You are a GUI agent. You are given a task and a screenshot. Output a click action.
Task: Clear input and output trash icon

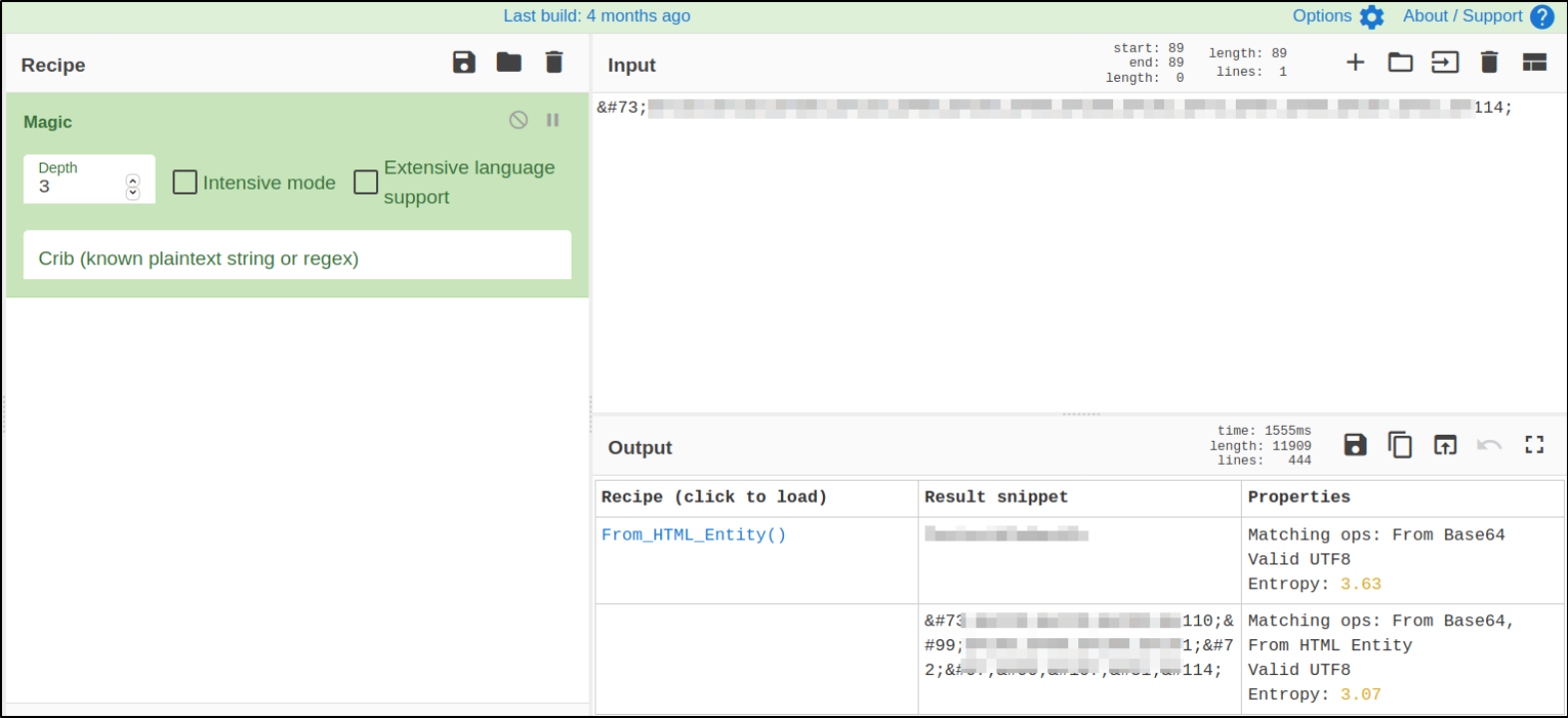(x=1489, y=62)
